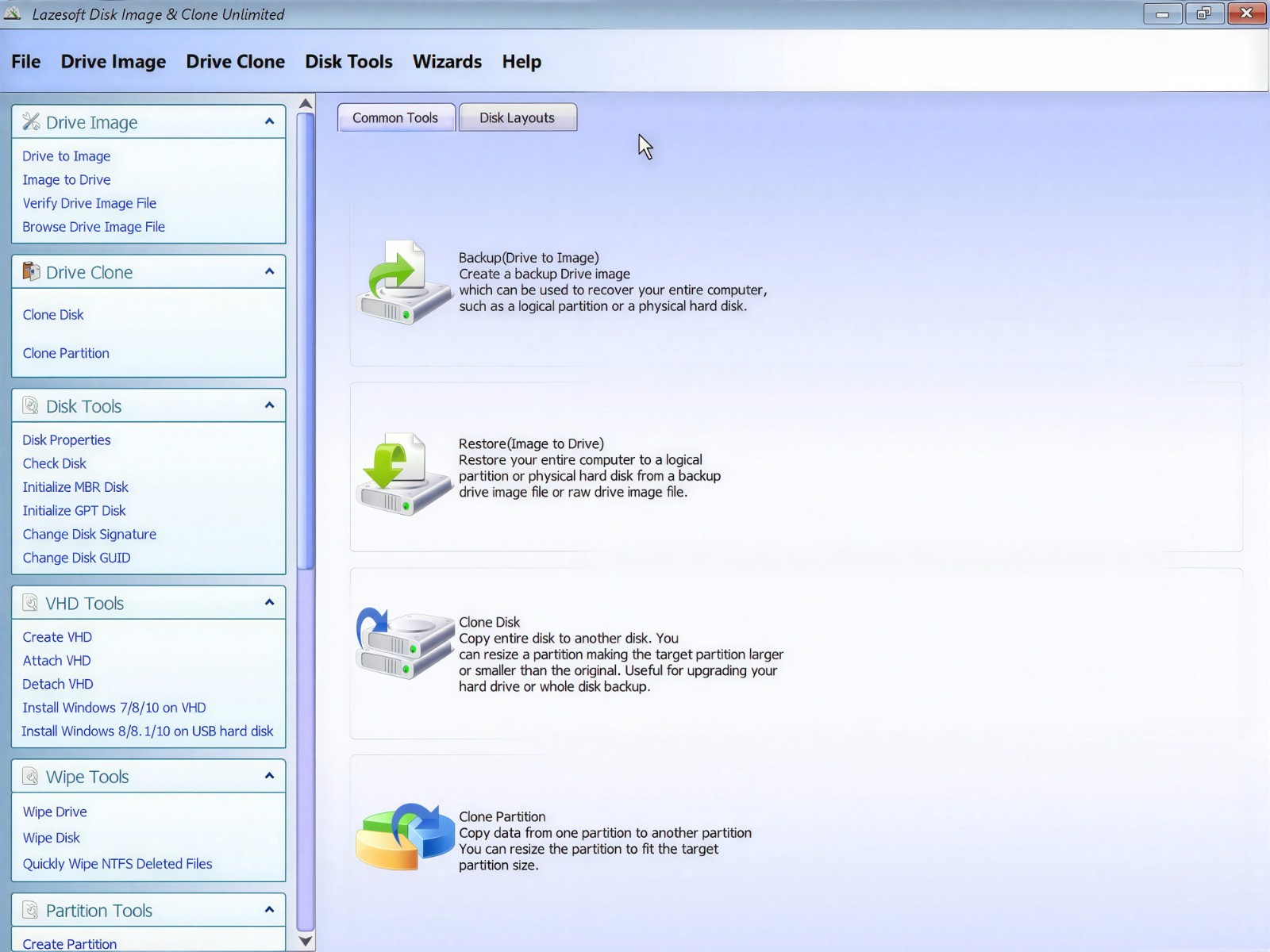Click the Clone Partition description in main panel

click(x=605, y=841)
